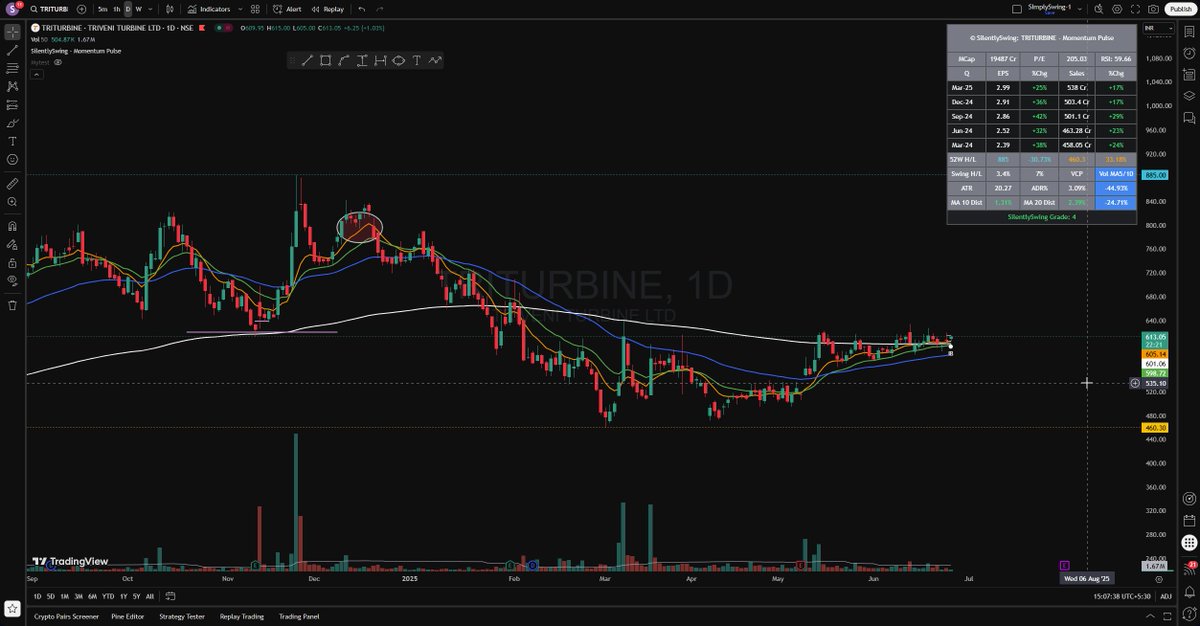Open the Replay Trading tab
The height and width of the screenshot is (626, 1200).
pyautogui.click(x=242, y=616)
